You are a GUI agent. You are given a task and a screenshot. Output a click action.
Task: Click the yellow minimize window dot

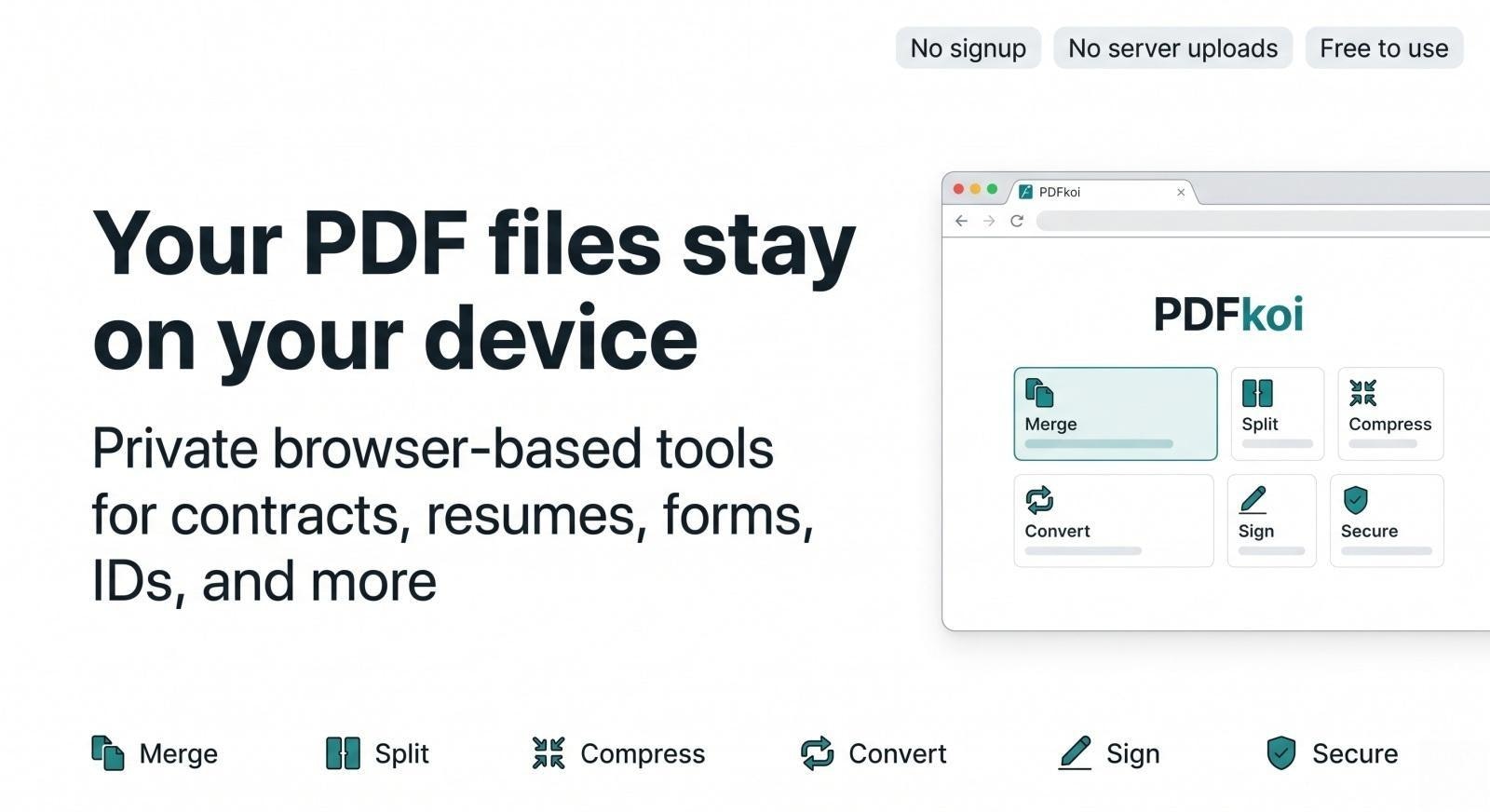coord(975,189)
